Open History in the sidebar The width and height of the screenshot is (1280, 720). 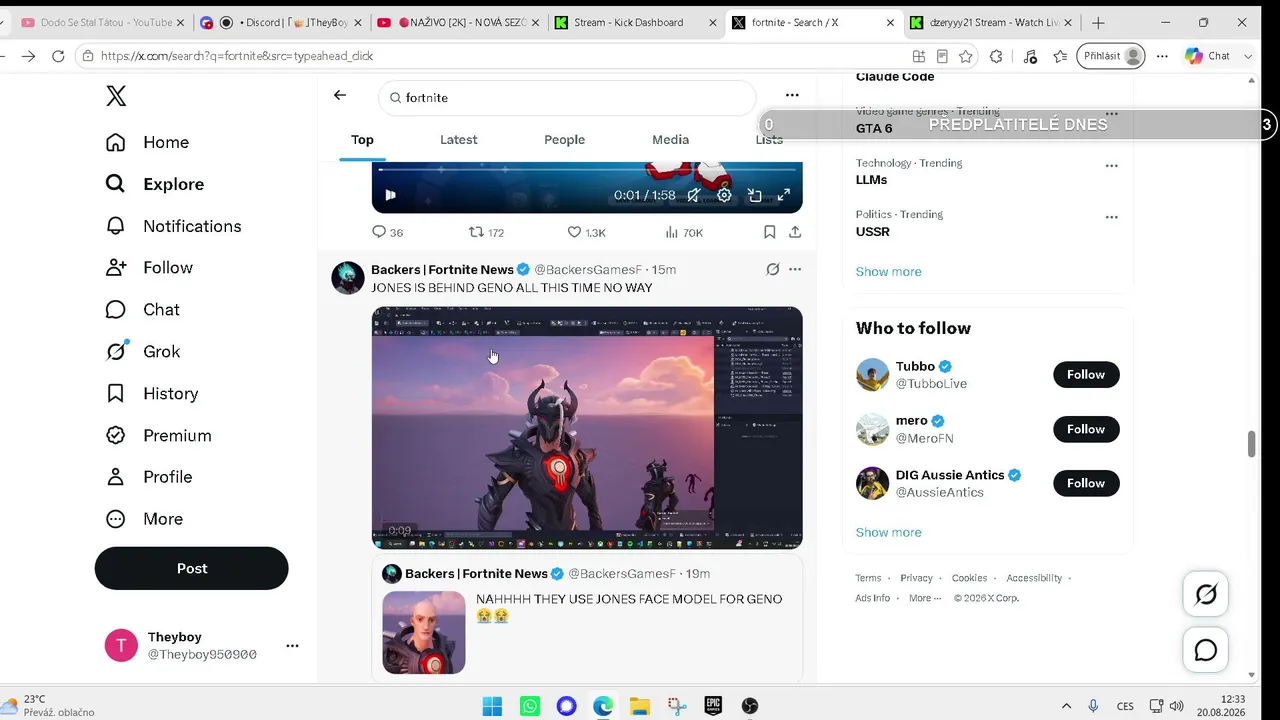click(152, 394)
